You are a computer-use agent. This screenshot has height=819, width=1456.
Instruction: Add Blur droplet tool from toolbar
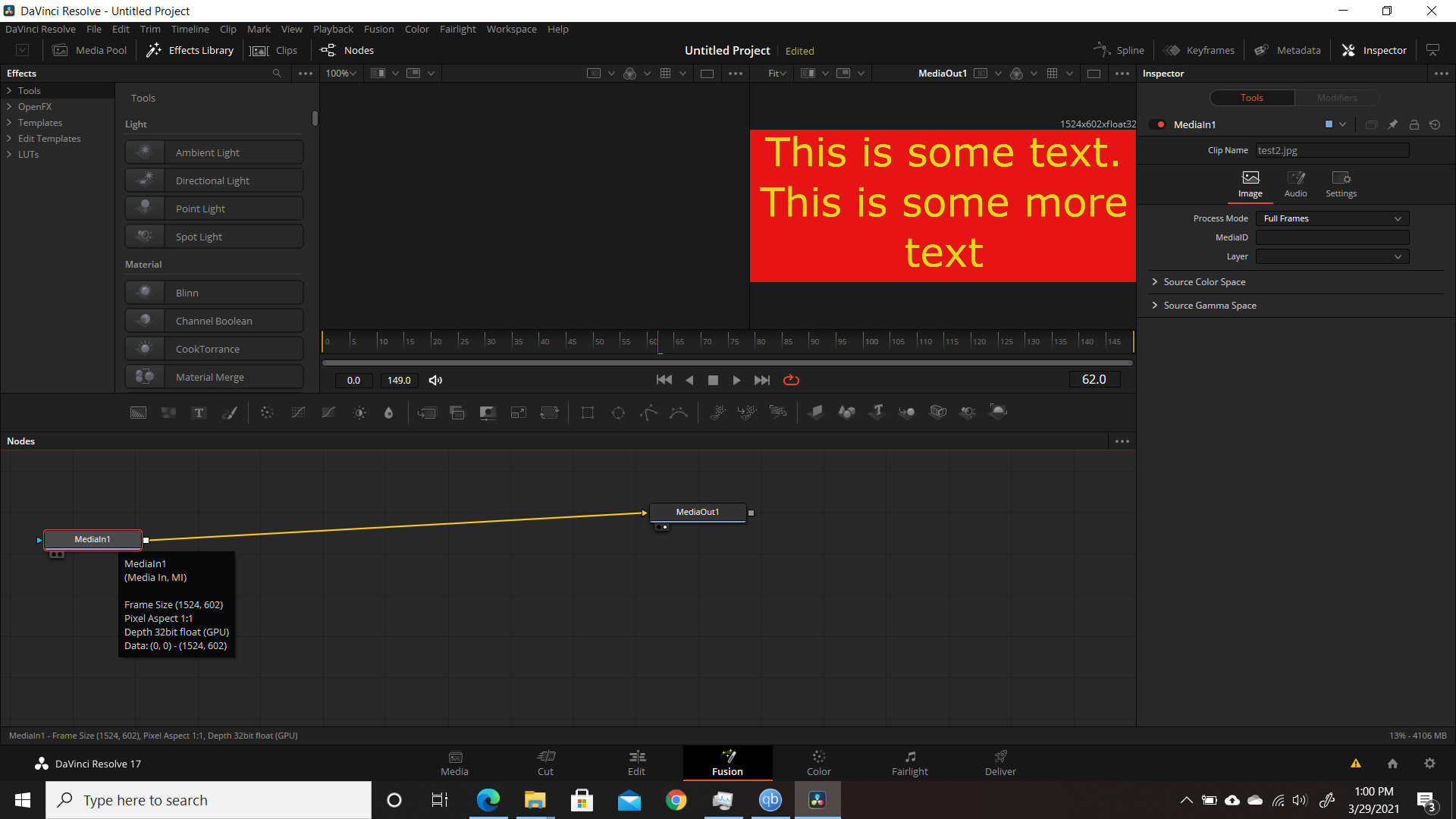(389, 413)
